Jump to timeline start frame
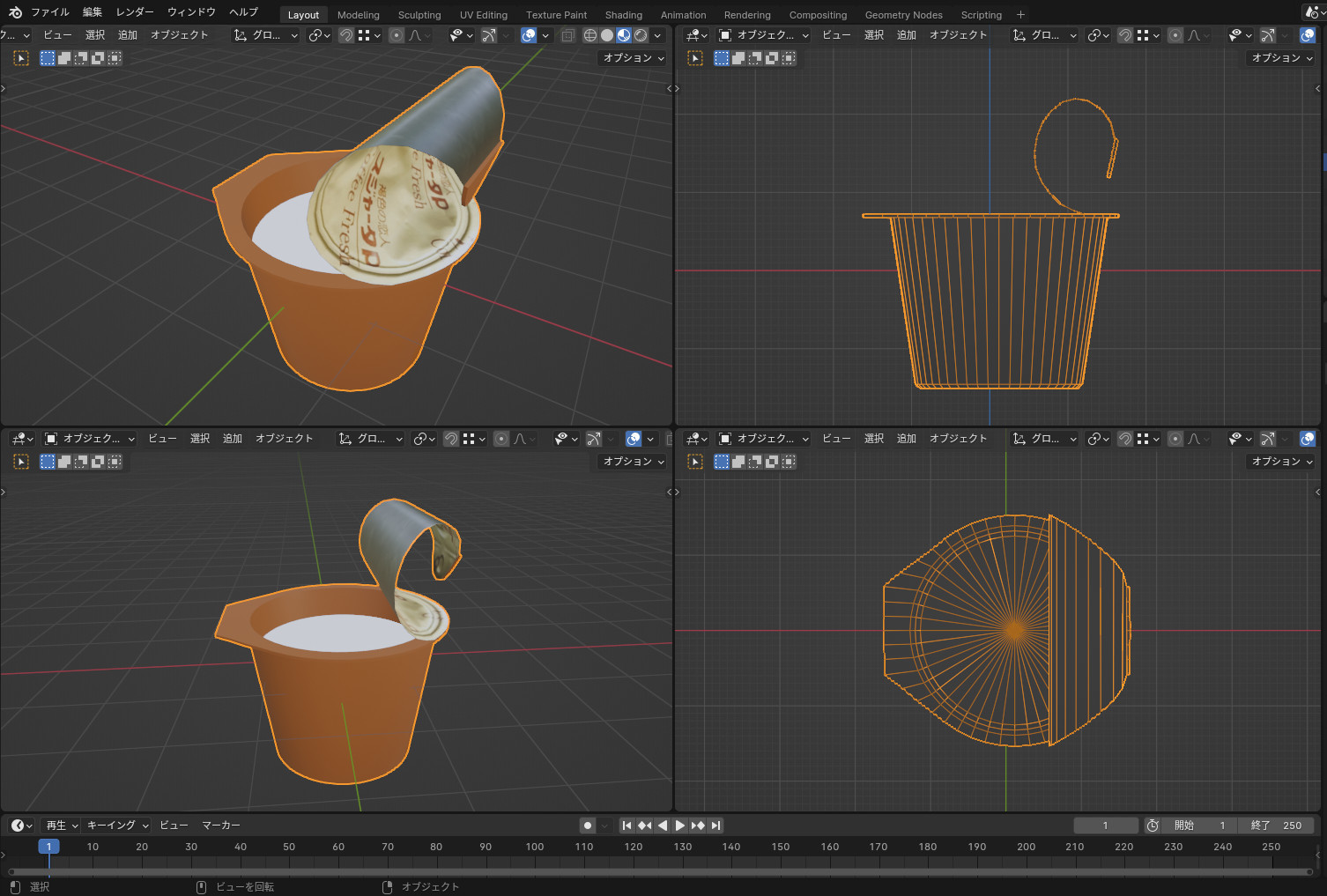 pos(626,826)
